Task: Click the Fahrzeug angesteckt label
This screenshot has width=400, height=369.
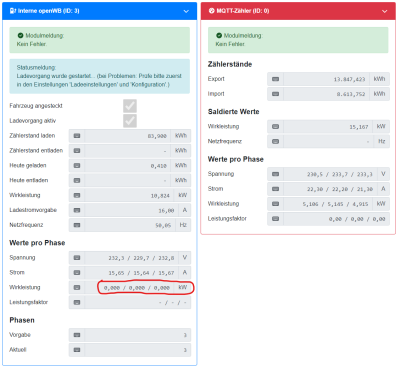Action: [x=36, y=106]
